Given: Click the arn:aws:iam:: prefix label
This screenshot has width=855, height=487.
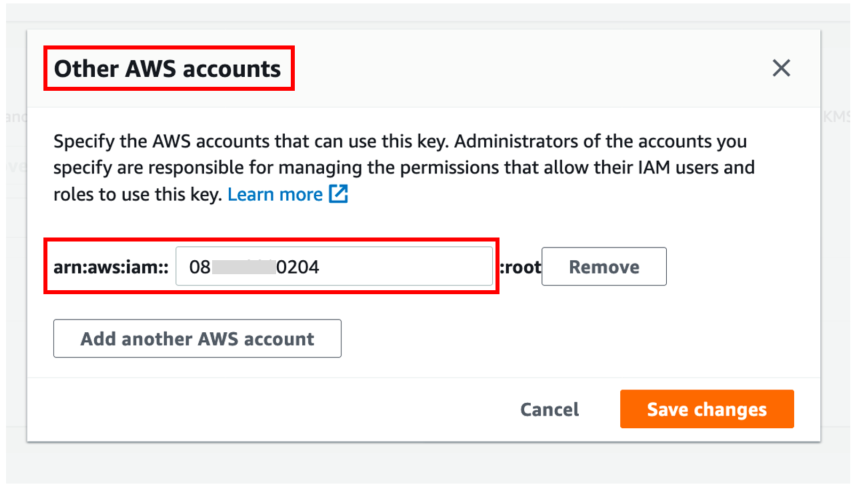Looking at the screenshot, I should pyautogui.click(x=111, y=267).
